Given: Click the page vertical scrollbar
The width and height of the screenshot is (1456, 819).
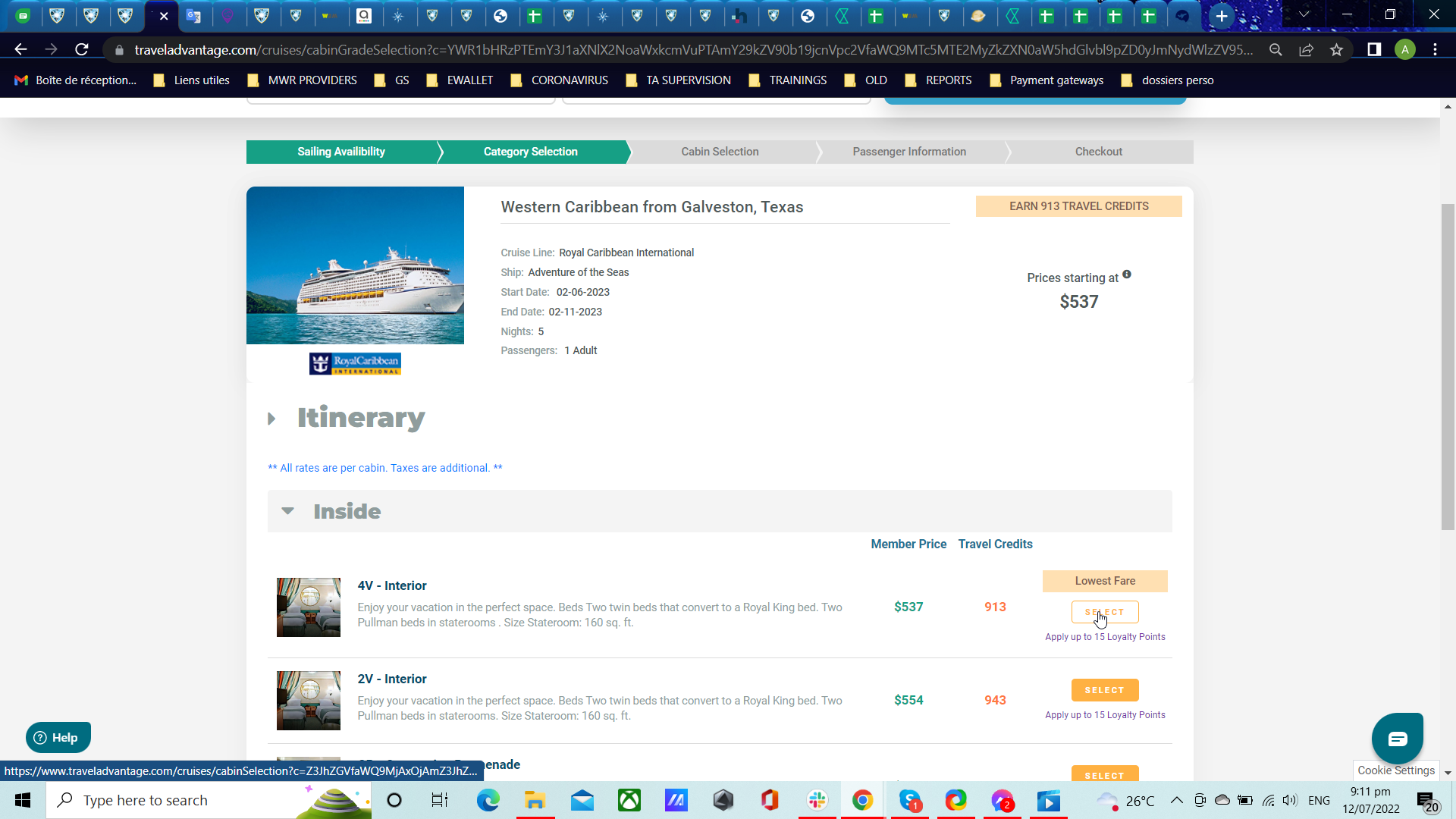Looking at the screenshot, I should tap(1448, 368).
